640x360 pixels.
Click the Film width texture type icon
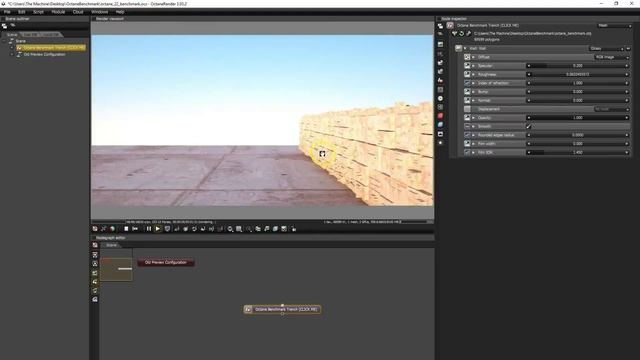pyautogui.click(x=467, y=144)
